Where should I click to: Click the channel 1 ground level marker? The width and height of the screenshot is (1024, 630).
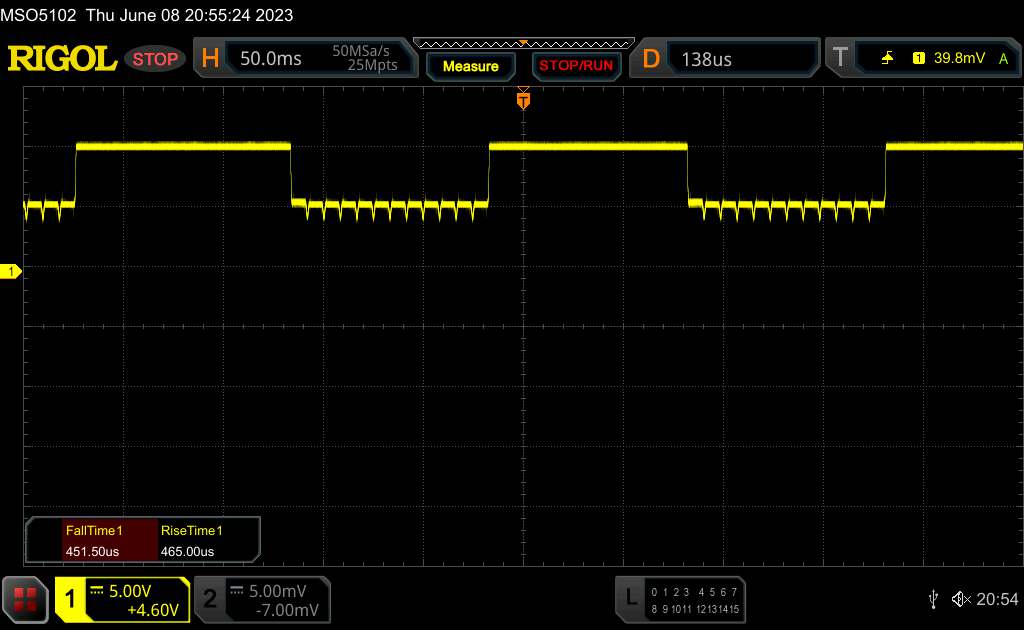pos(10,271)
